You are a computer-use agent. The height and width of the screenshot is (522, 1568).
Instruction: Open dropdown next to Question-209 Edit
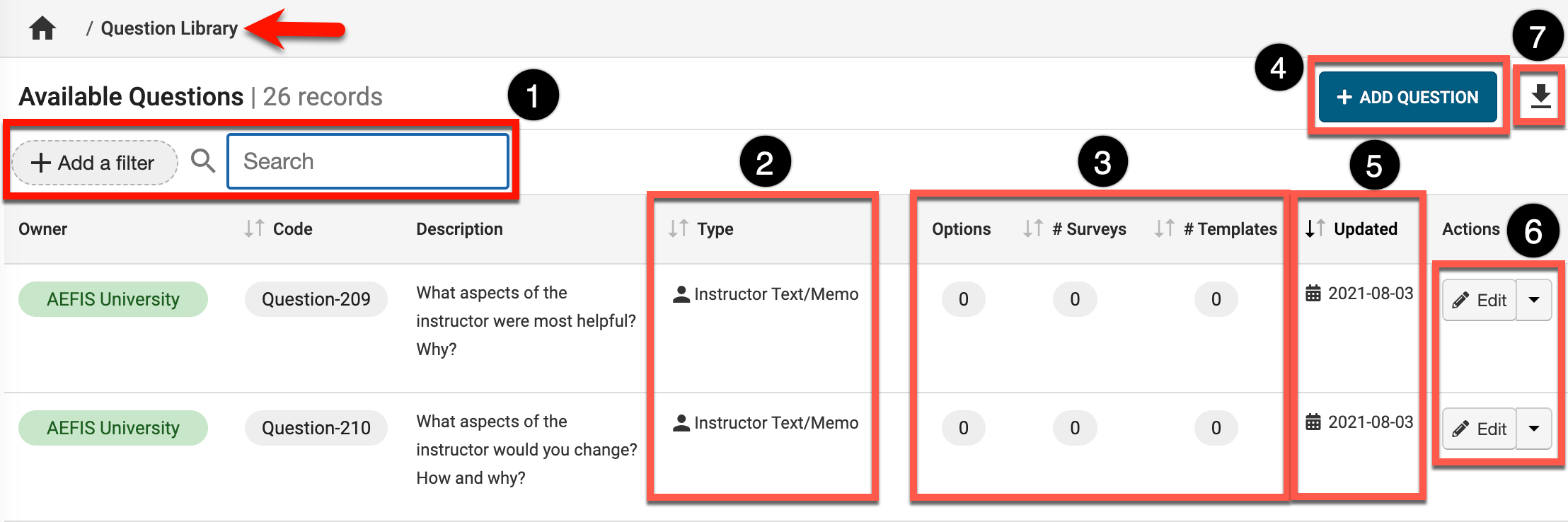(1534, 300)
